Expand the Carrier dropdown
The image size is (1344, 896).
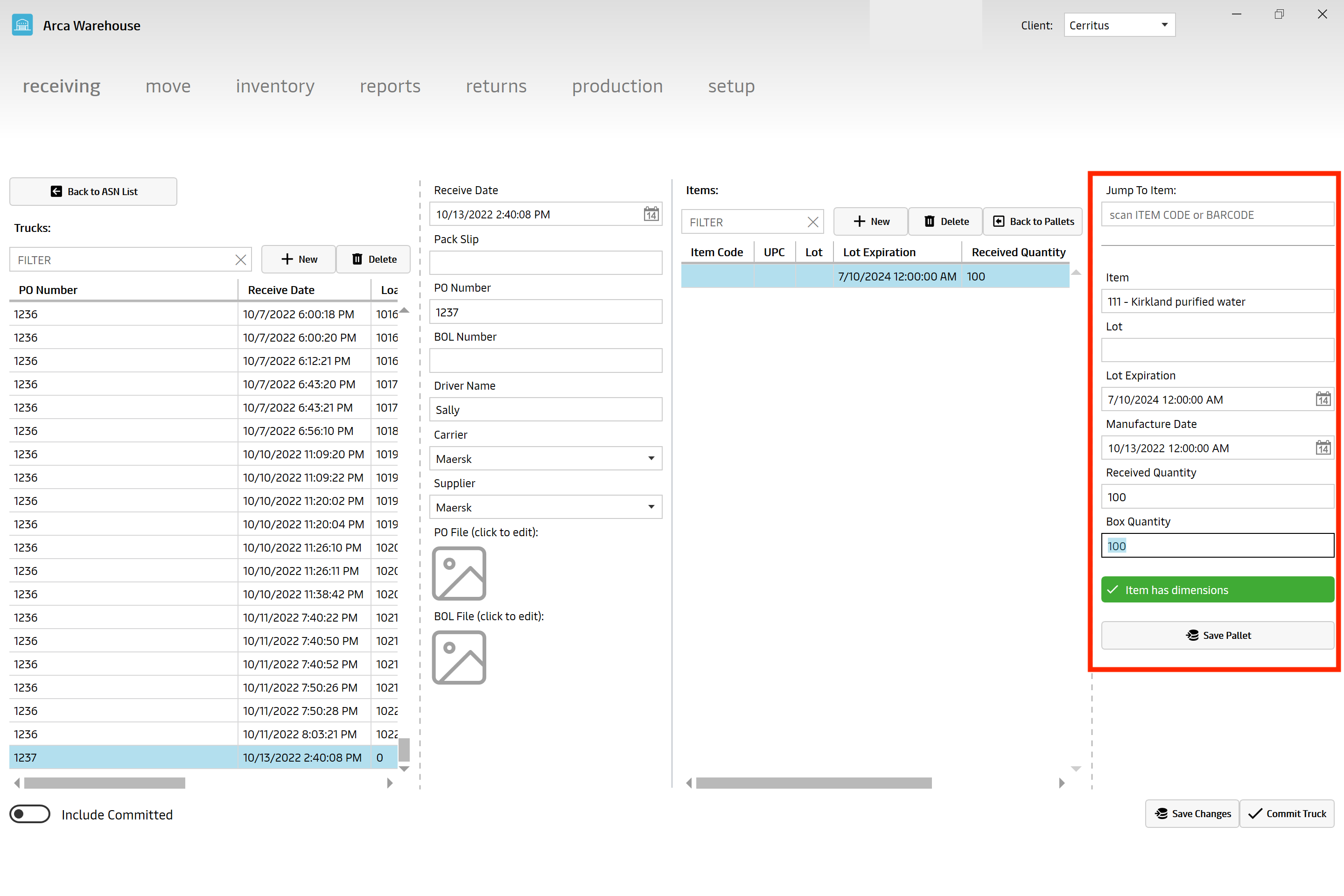[x=546, y=458]
